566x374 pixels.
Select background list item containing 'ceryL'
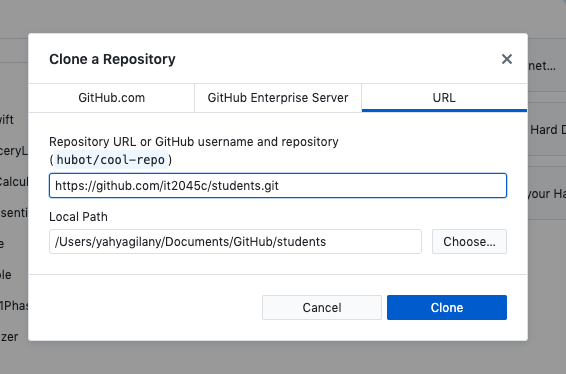tap(14, 151)
